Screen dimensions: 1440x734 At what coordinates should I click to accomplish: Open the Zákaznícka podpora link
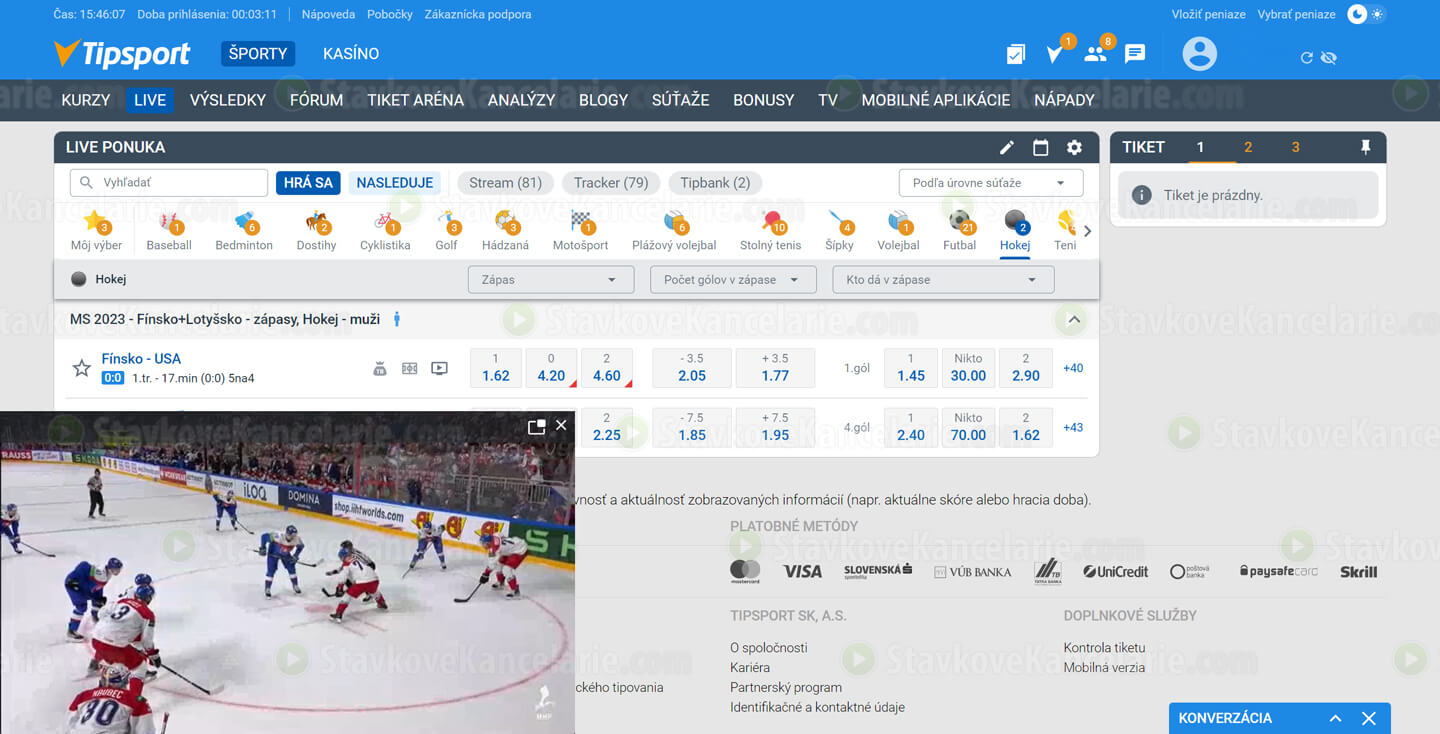[478, 14]
